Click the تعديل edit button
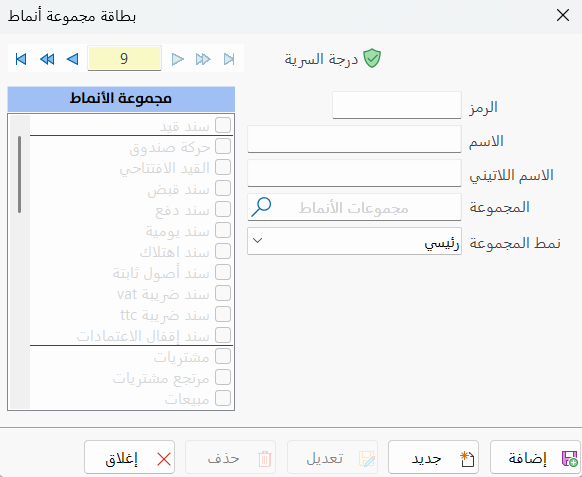This screenshot has height=477, width=582. pyautogui.click(x=332, y=457)
